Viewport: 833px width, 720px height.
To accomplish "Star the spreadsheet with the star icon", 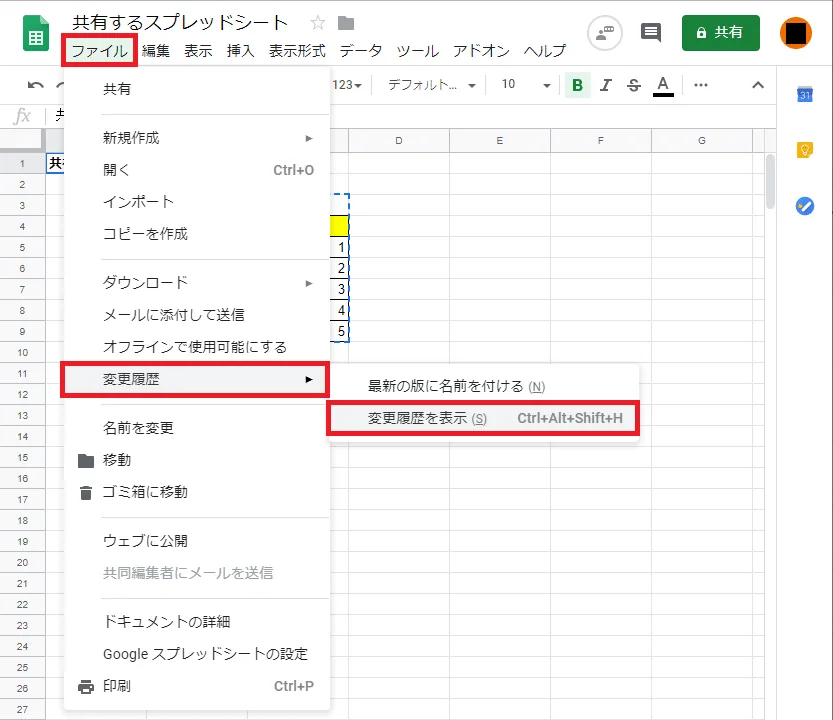I will (x=318, y=23).
